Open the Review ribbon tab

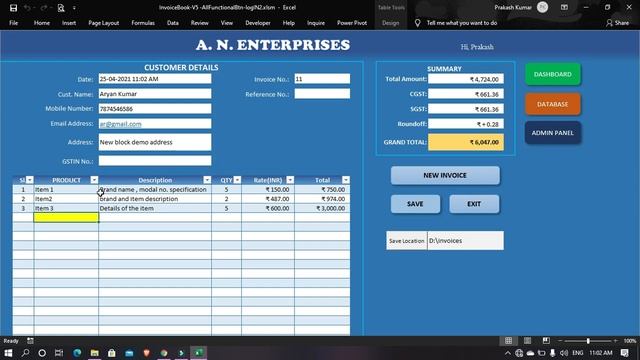click(200, 23)
